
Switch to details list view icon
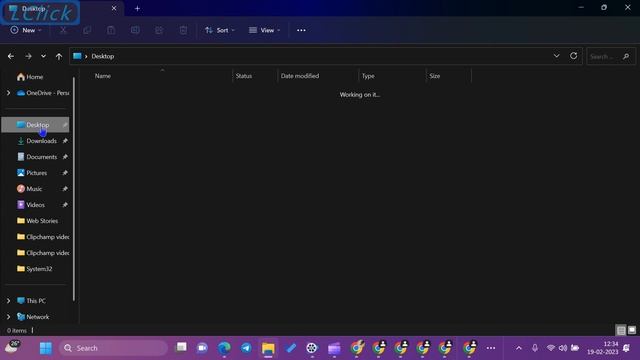coord(621,330)
